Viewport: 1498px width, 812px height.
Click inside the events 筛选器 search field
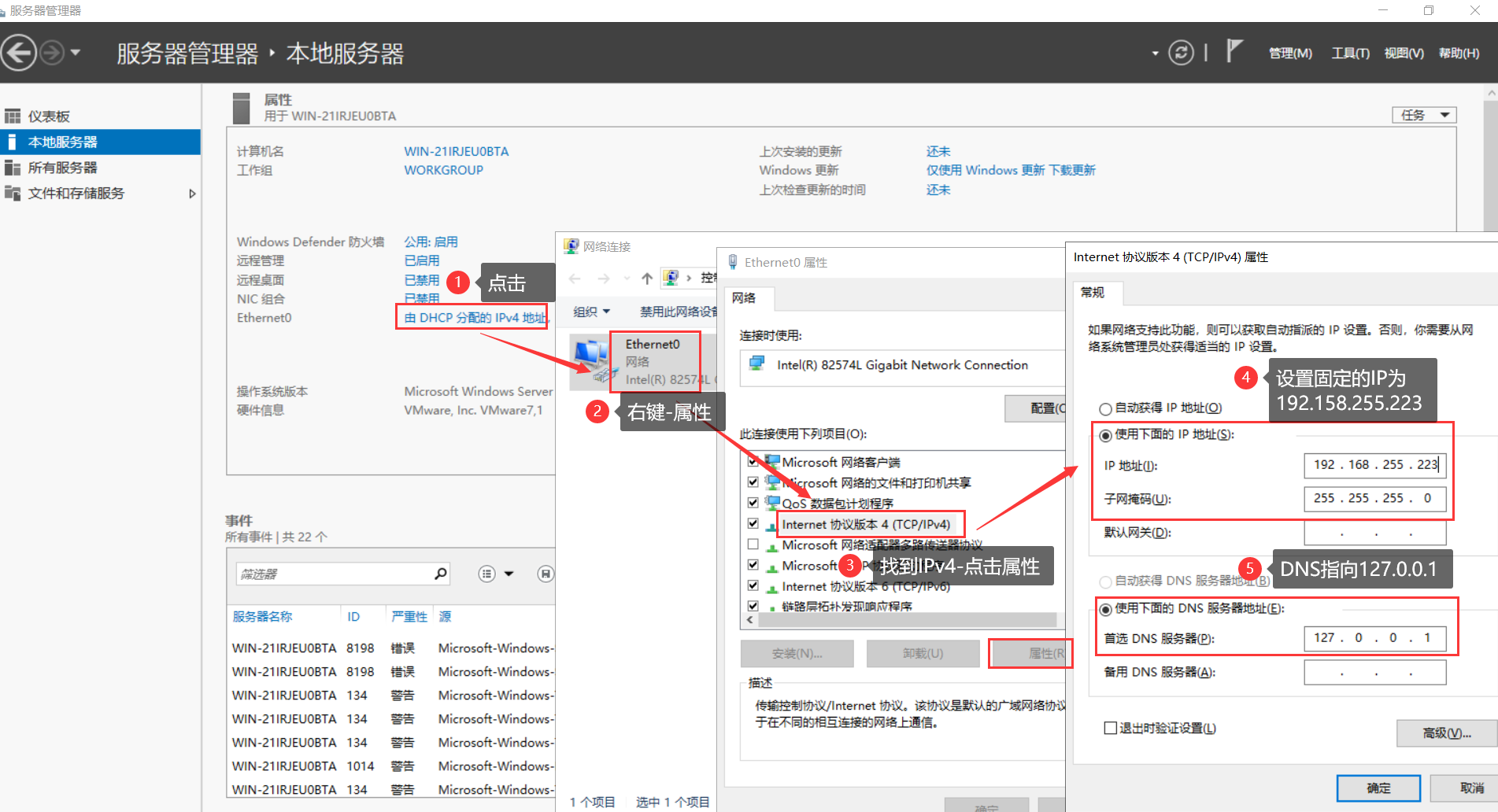tap(335, 574)
